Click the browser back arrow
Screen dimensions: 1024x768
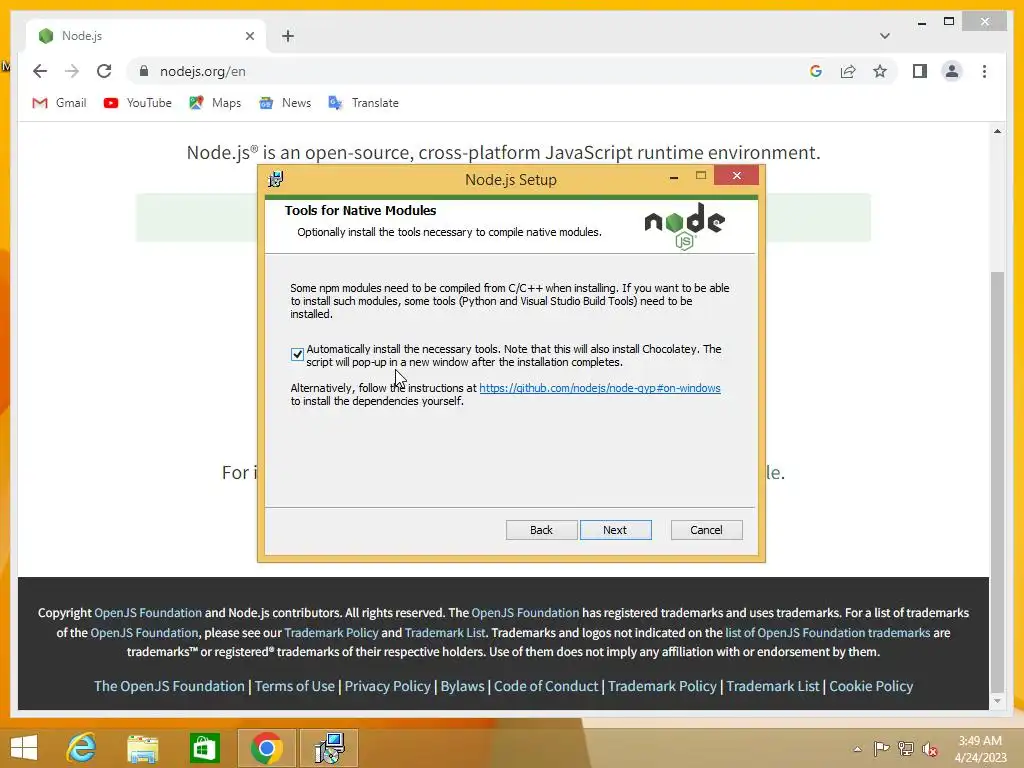(40, 71)
